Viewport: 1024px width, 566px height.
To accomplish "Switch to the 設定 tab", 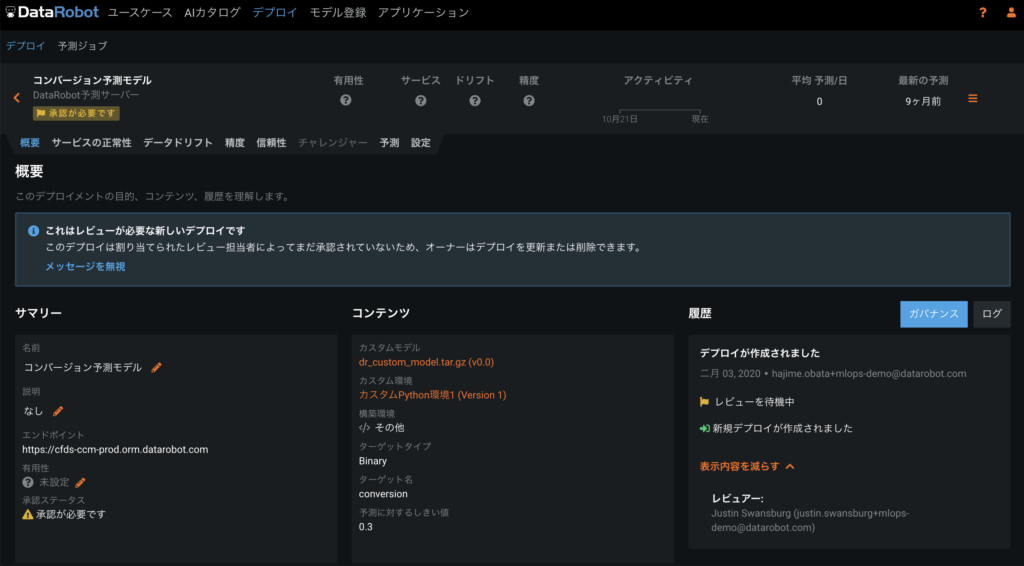I will tap(421, 142).
